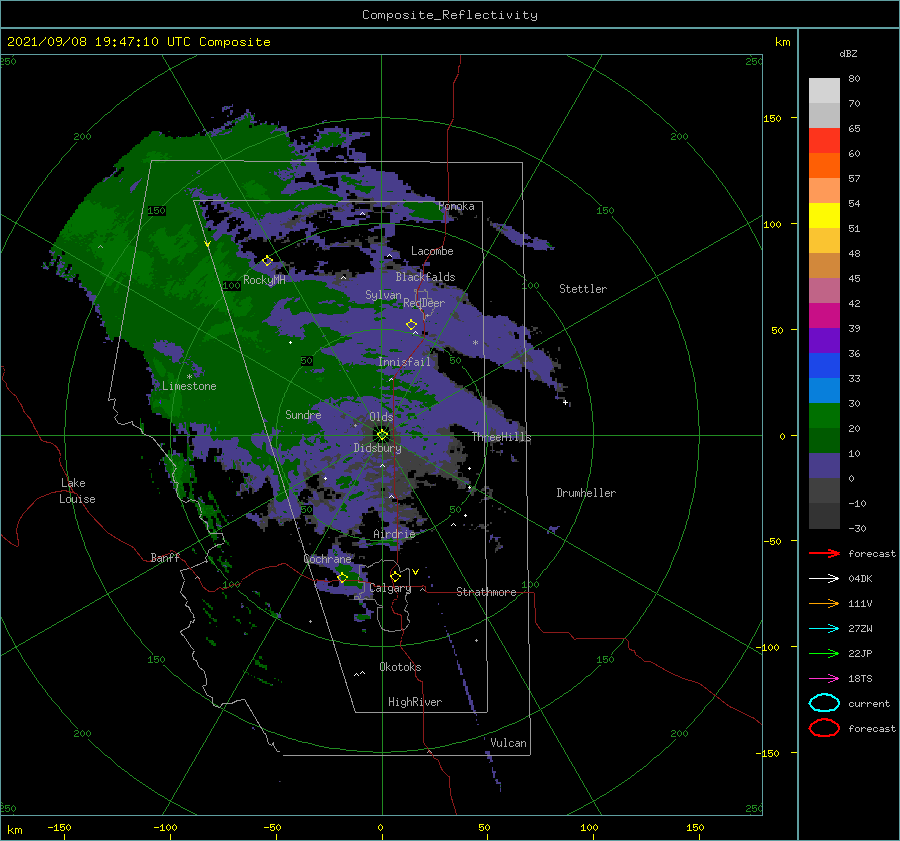Screen dimensions: 900x841
Task: Click the magenta 18TS arrow icon
Action: (x=824, y=679)
